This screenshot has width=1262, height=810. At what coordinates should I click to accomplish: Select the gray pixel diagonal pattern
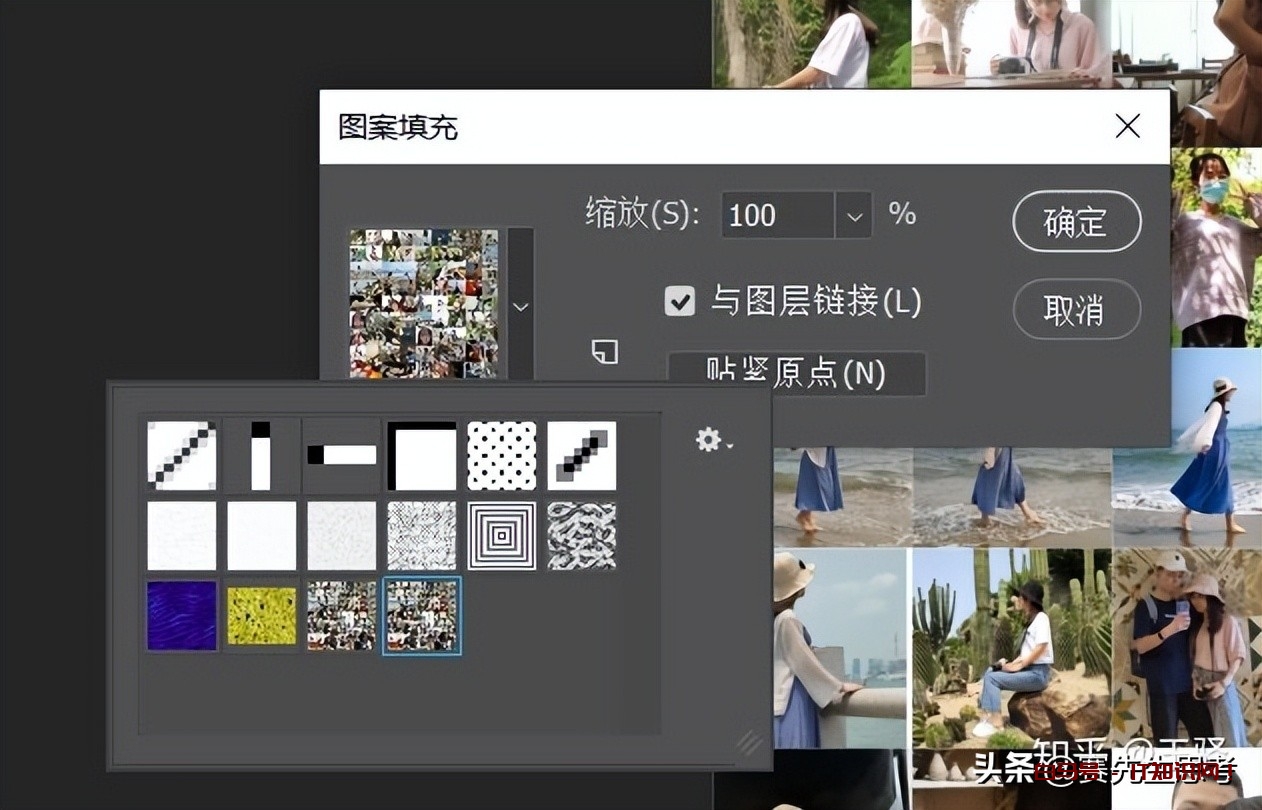582,456
